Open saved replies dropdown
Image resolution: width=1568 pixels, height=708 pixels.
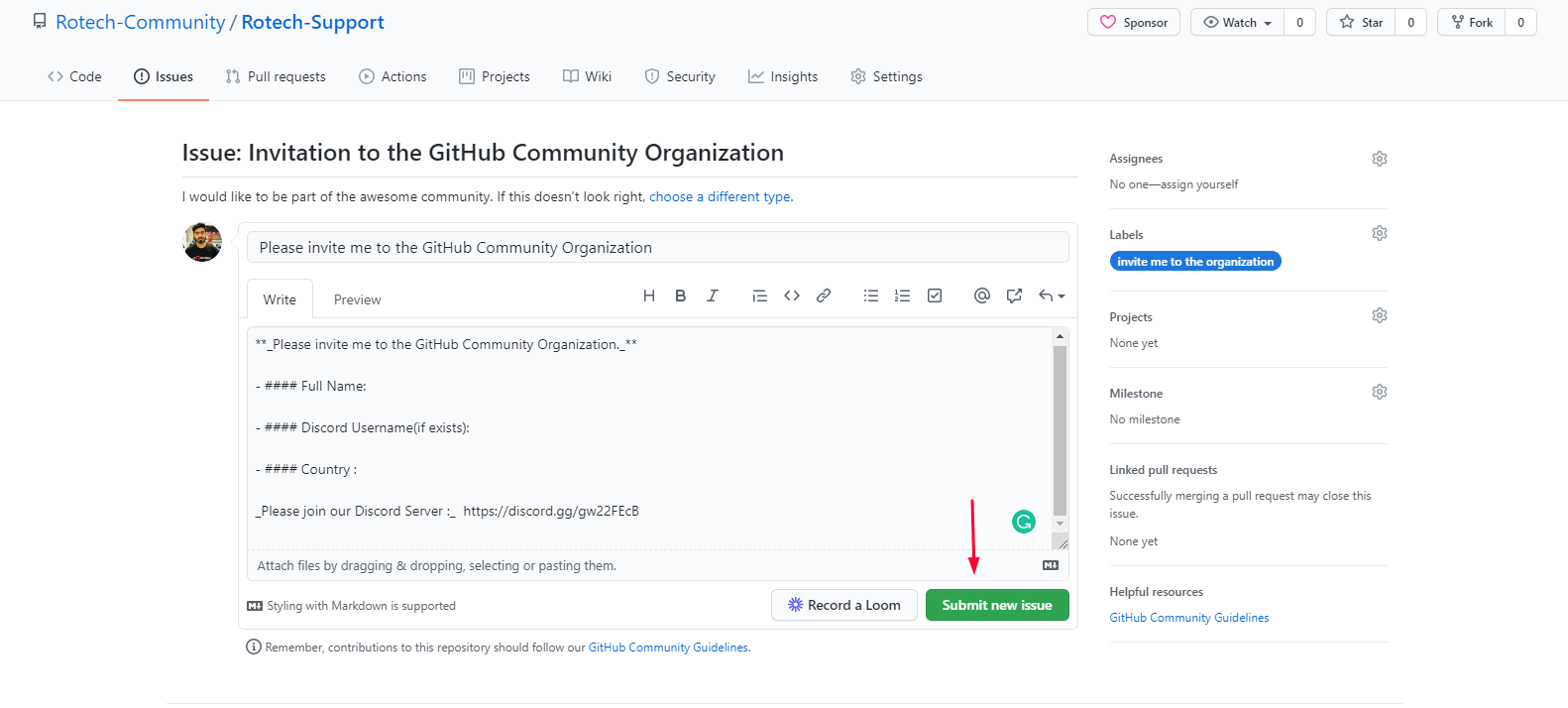pyautogui.click(x=1052, y=295)
